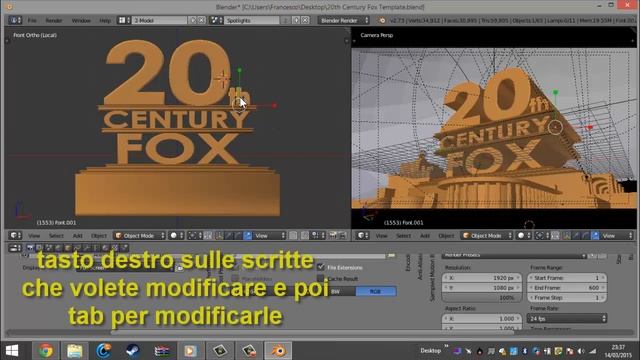Open the Help menu
640x360 pixels.
click(105, 20)
